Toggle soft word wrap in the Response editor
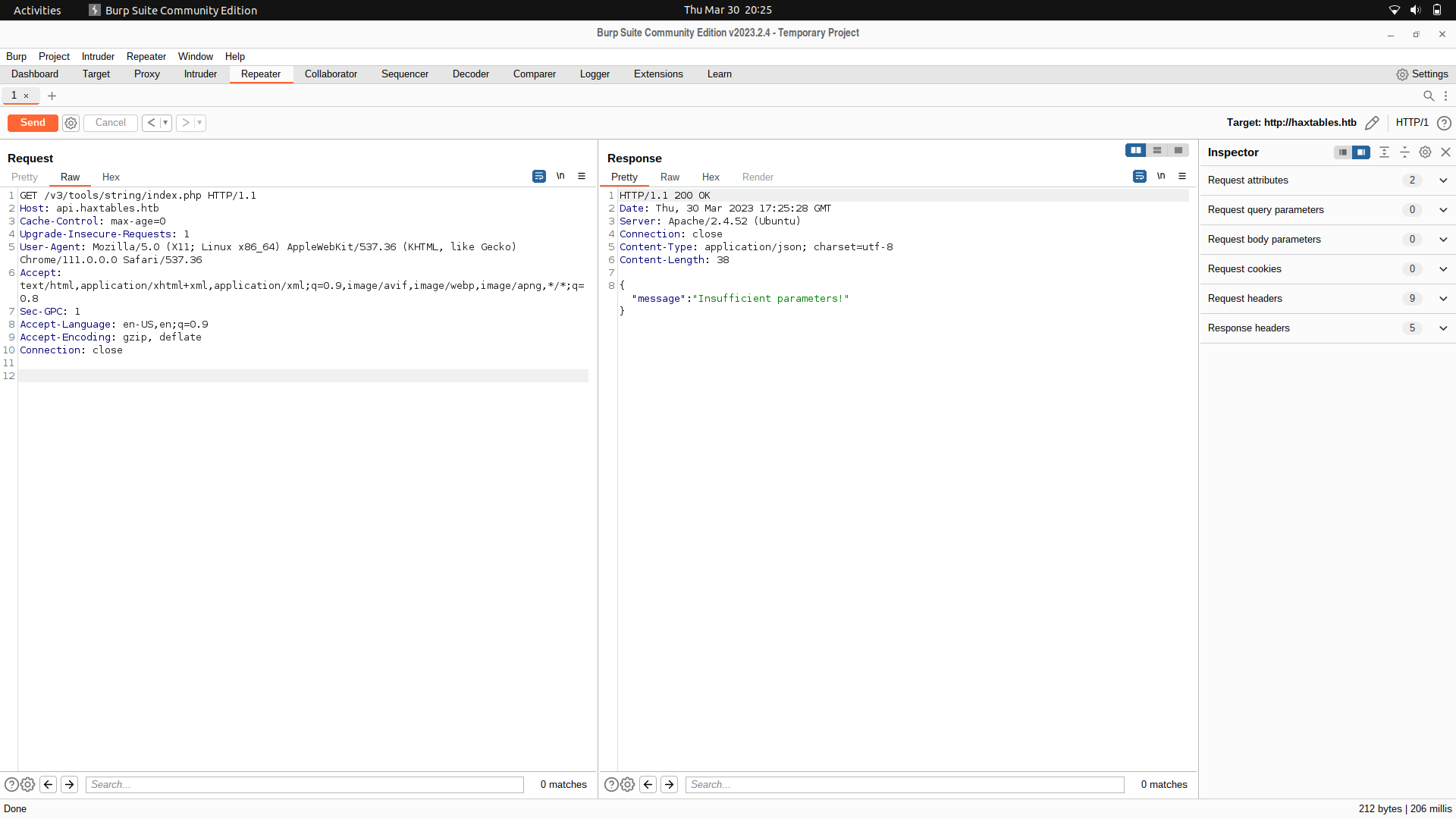This screenshot has width=1456, height=819. click(x=1139, y=176)
